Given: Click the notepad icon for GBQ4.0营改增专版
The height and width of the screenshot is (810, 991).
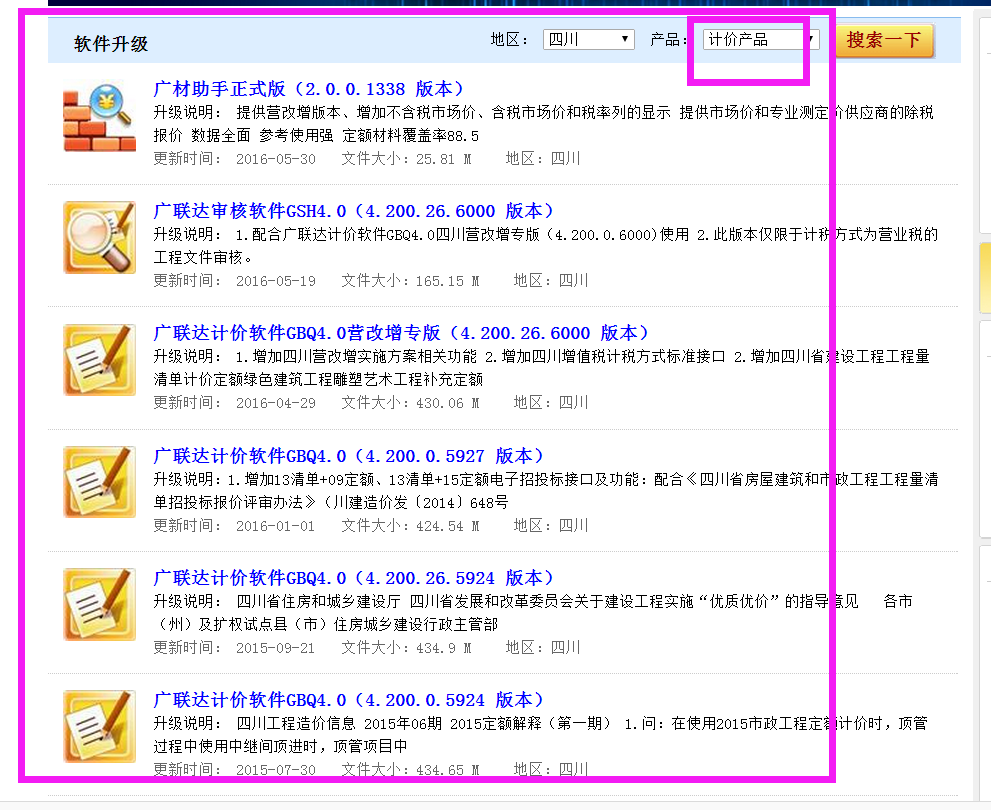Looking at the screenshot, I should (x=100, y=360).
